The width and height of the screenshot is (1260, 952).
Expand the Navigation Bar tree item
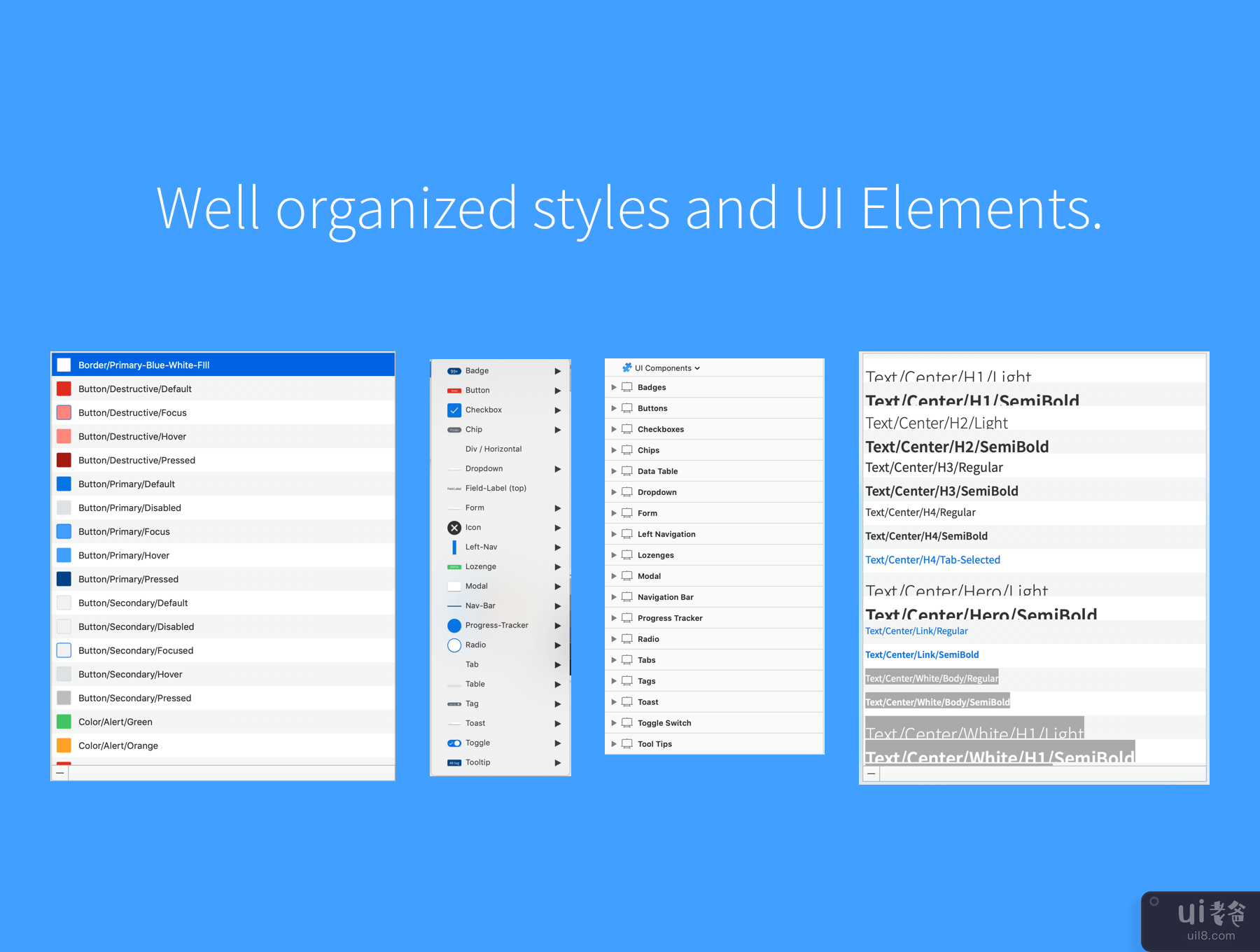(x=614, y=597)
